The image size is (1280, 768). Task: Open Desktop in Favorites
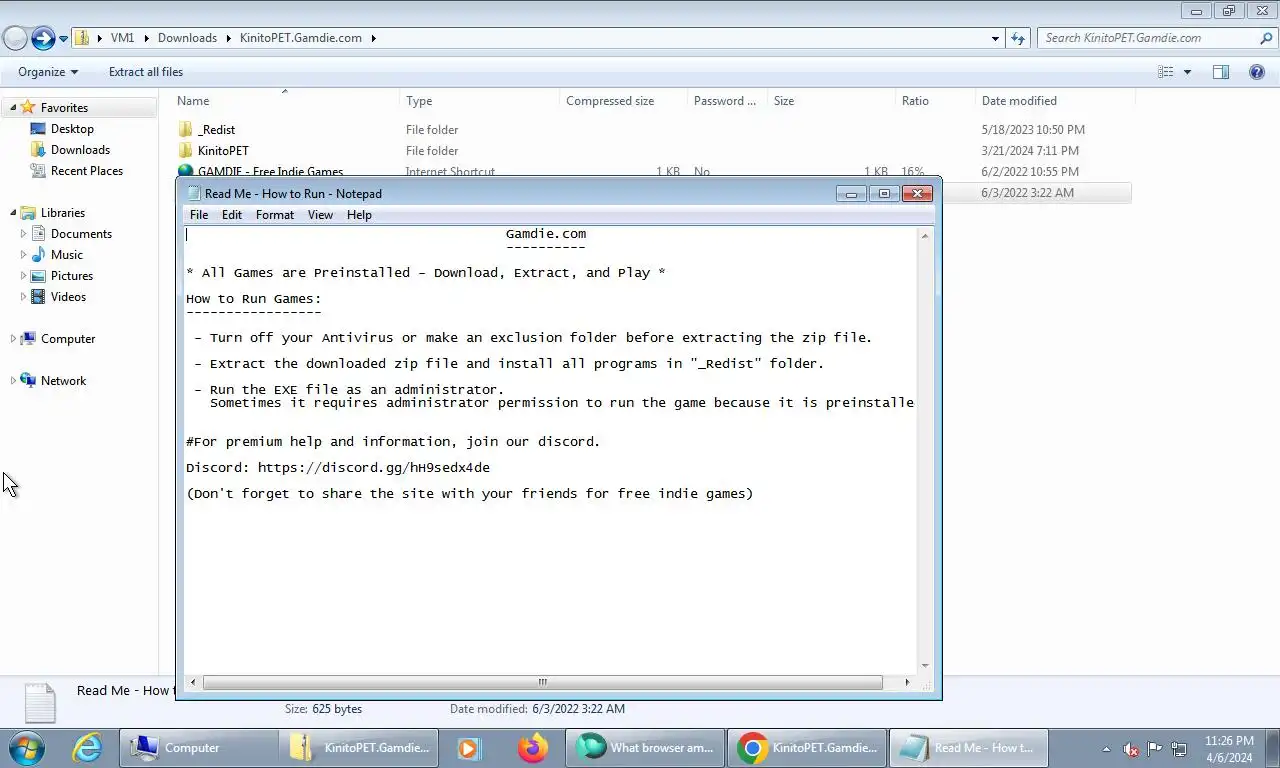click(72, 129)
